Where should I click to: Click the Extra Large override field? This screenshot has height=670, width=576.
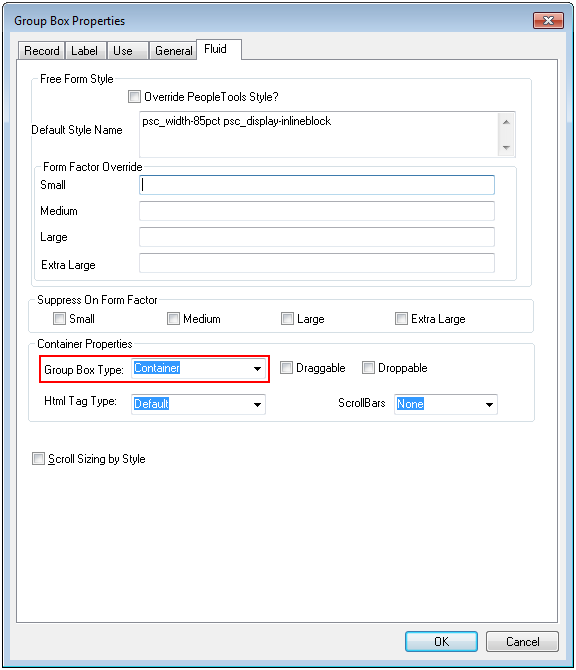point(317,263)
